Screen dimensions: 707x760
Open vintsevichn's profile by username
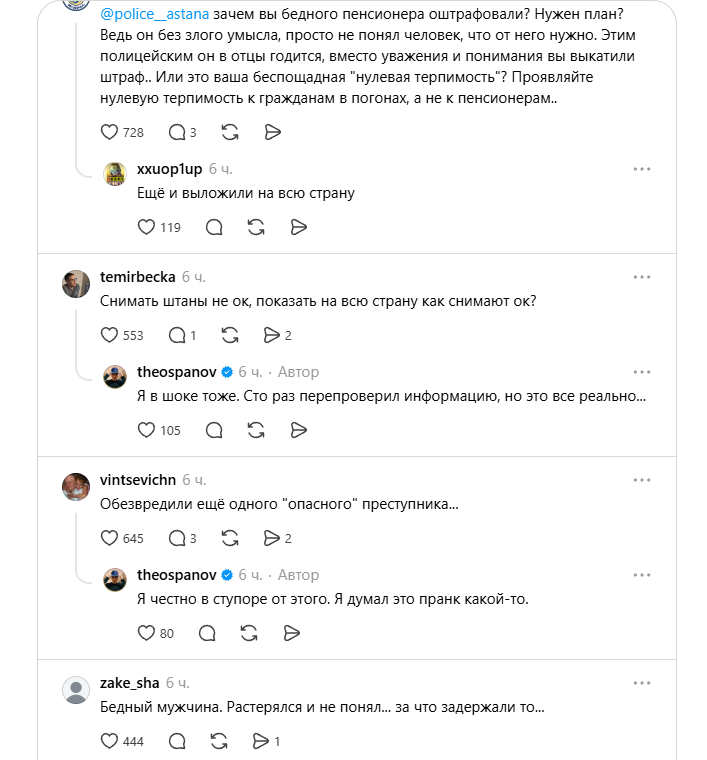(138, 480)
